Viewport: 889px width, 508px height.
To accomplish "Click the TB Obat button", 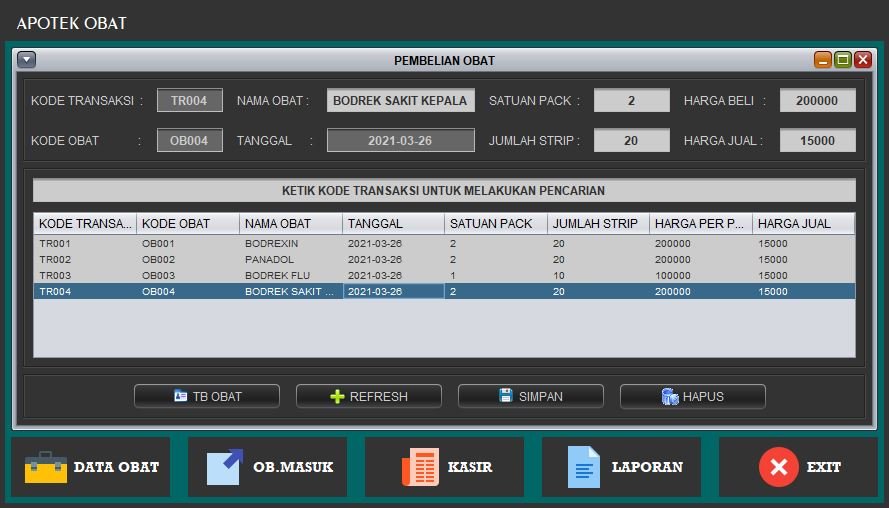I will coord(207,396).
